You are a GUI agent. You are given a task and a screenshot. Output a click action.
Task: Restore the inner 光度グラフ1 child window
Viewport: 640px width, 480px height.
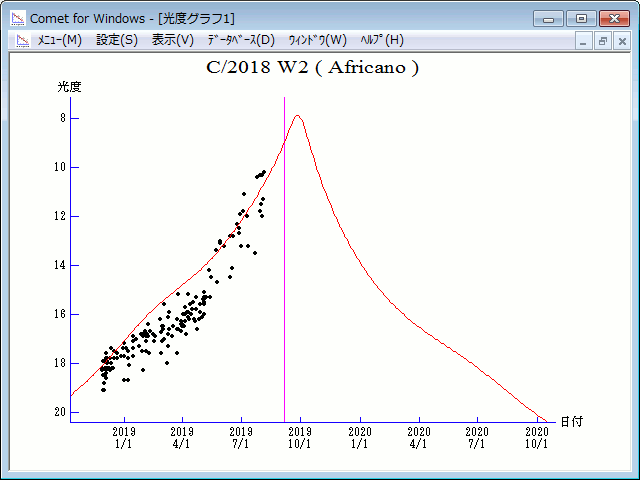[x=603, y=41]
